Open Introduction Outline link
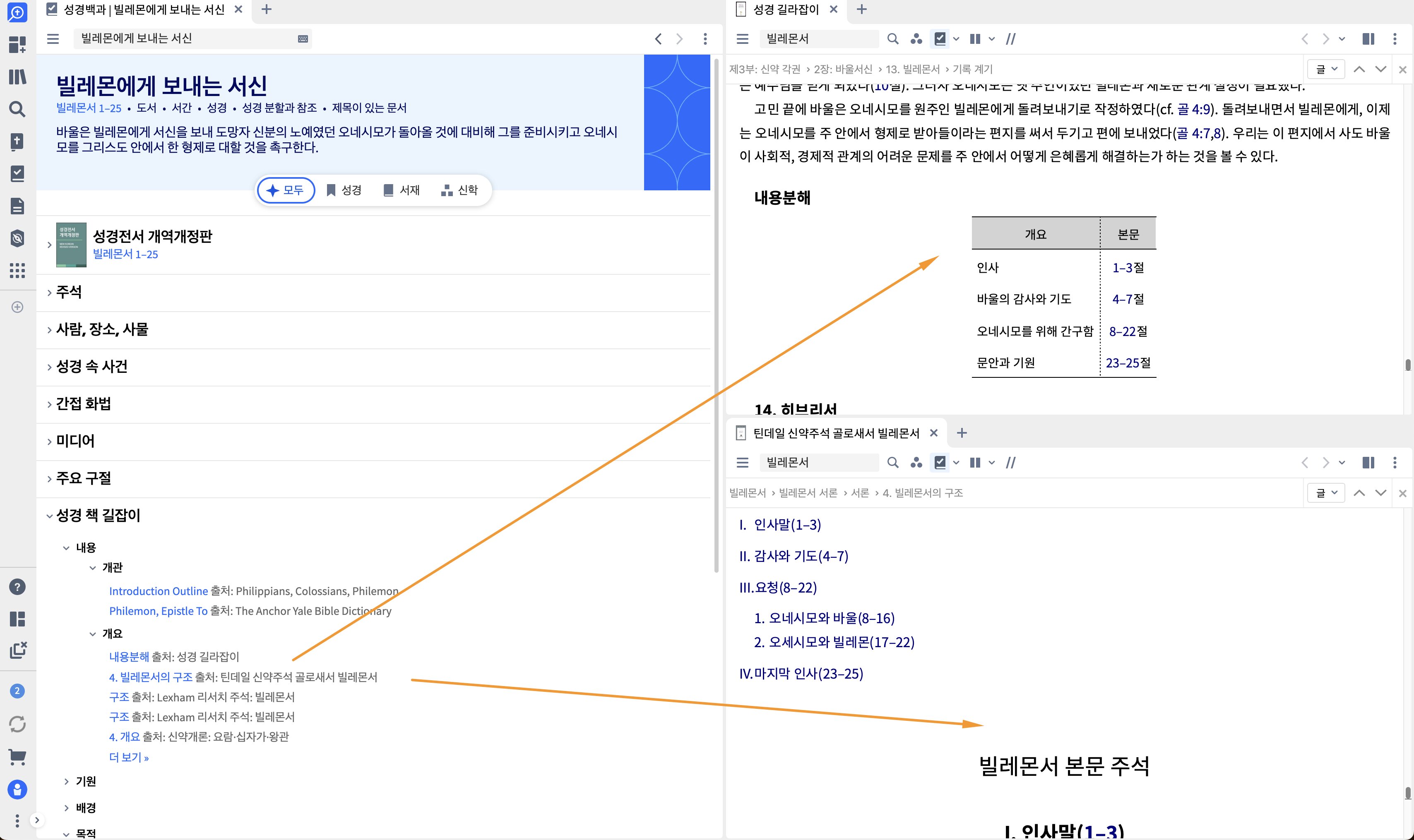The height and width of the screenshot is (840, 1414). 159,591
